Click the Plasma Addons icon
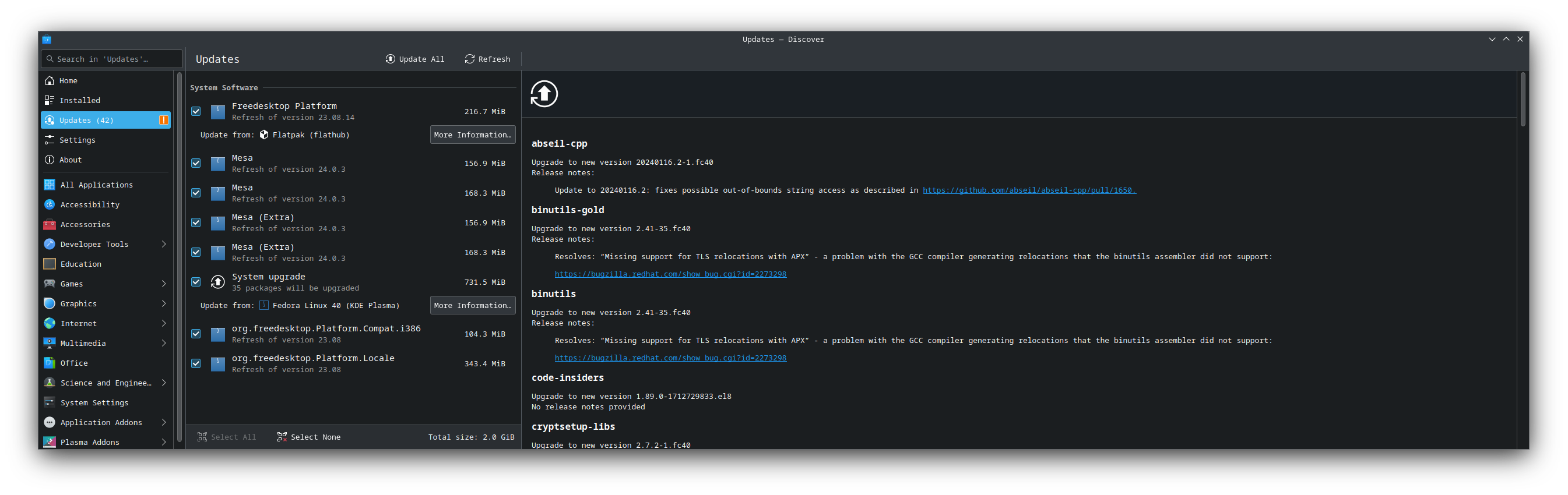Viewport: 1568px width, 495px height. 50,441
